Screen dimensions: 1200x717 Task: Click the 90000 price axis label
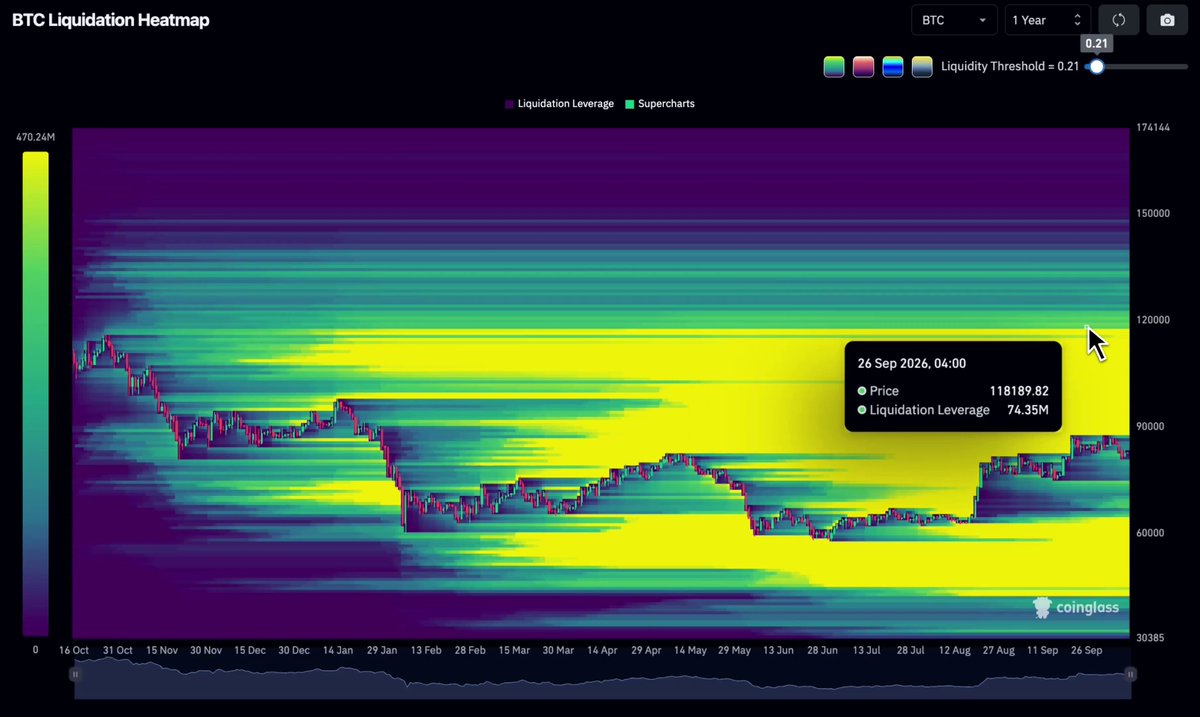[x=1152, y=427]
